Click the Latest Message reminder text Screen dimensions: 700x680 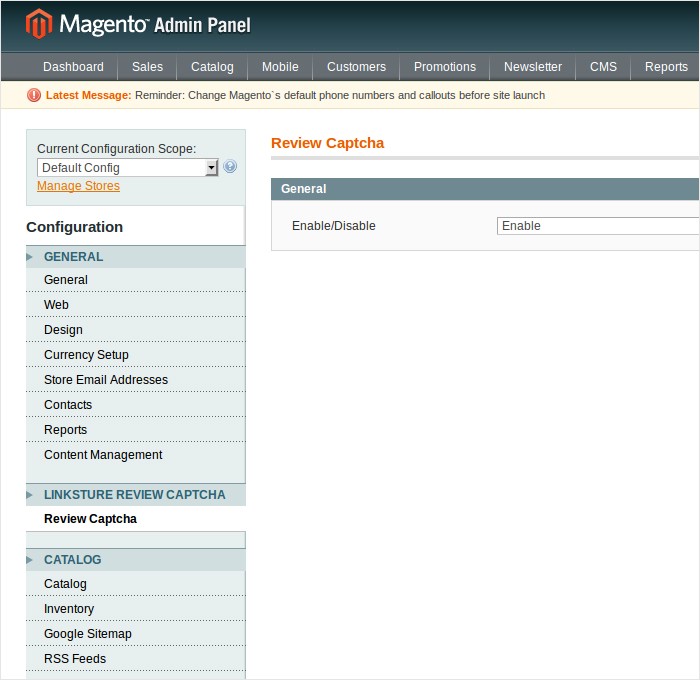pyautogui.click(x=340, y=95)
